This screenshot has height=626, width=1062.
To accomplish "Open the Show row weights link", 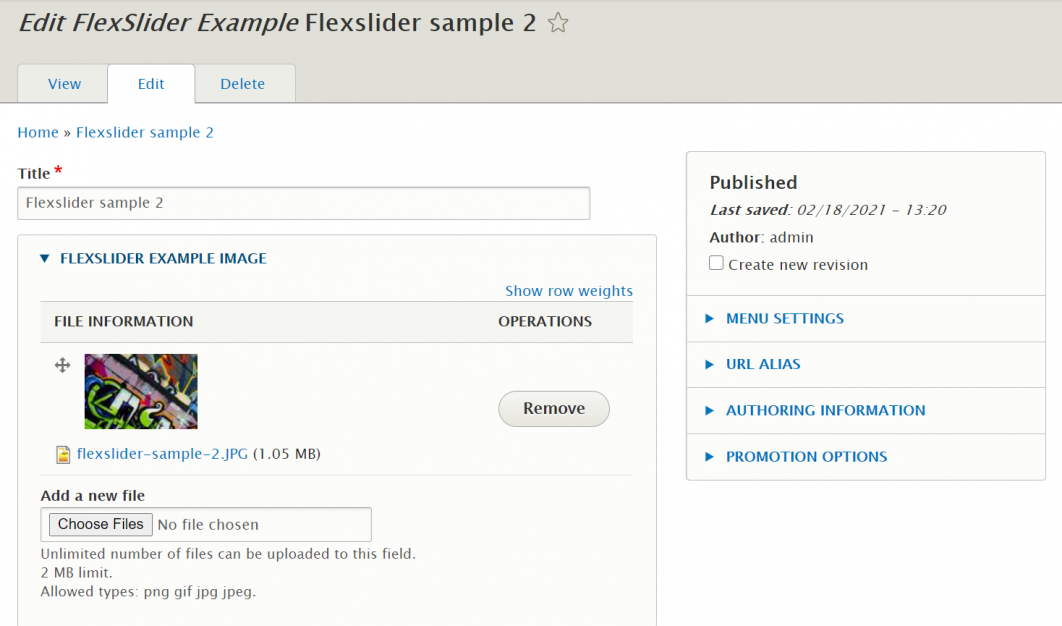I will [568, 291].
